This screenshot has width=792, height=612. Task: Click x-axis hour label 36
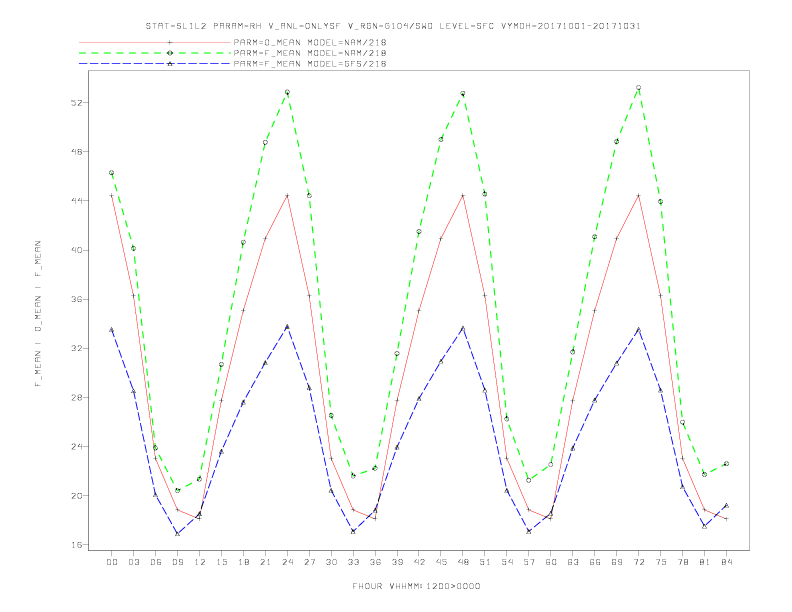375,562
